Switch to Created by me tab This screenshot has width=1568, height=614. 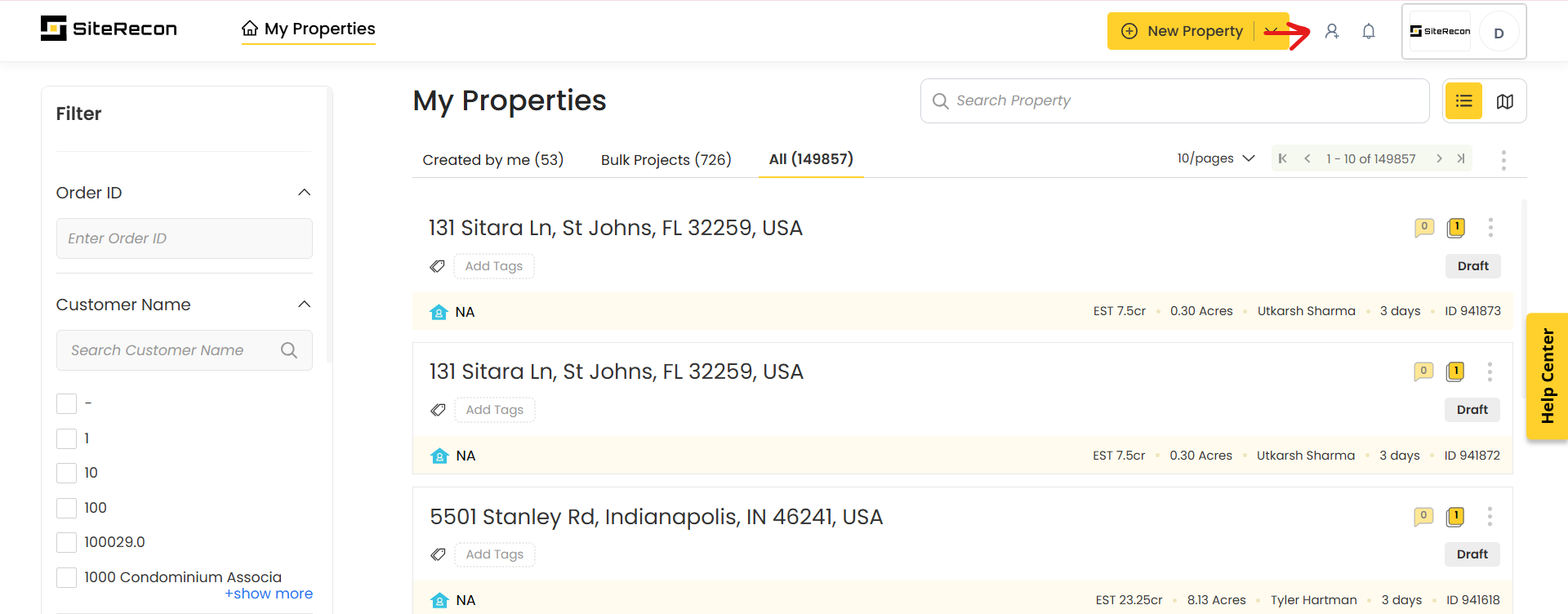(492, 160)
